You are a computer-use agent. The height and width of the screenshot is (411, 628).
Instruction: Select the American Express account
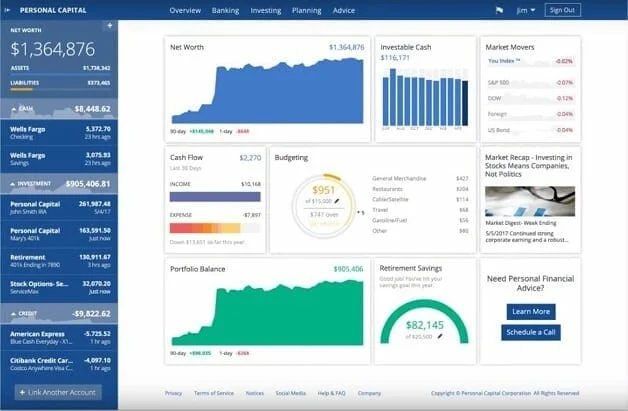[x=59, y=337]
